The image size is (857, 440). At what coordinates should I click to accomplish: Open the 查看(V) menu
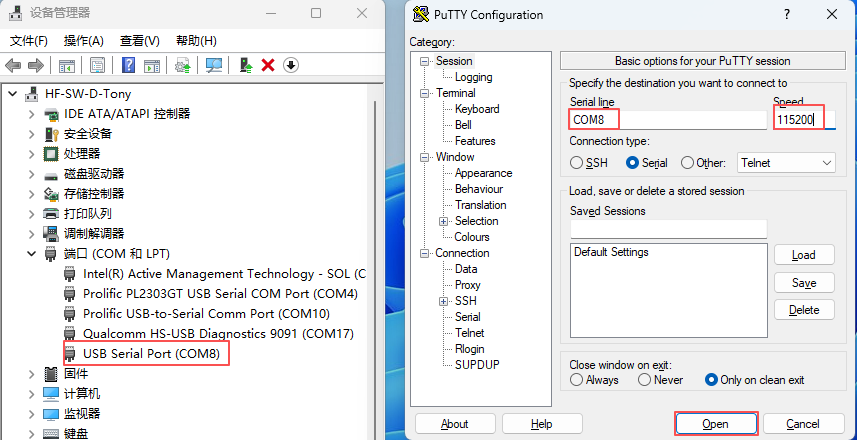[x=139, y=41]
